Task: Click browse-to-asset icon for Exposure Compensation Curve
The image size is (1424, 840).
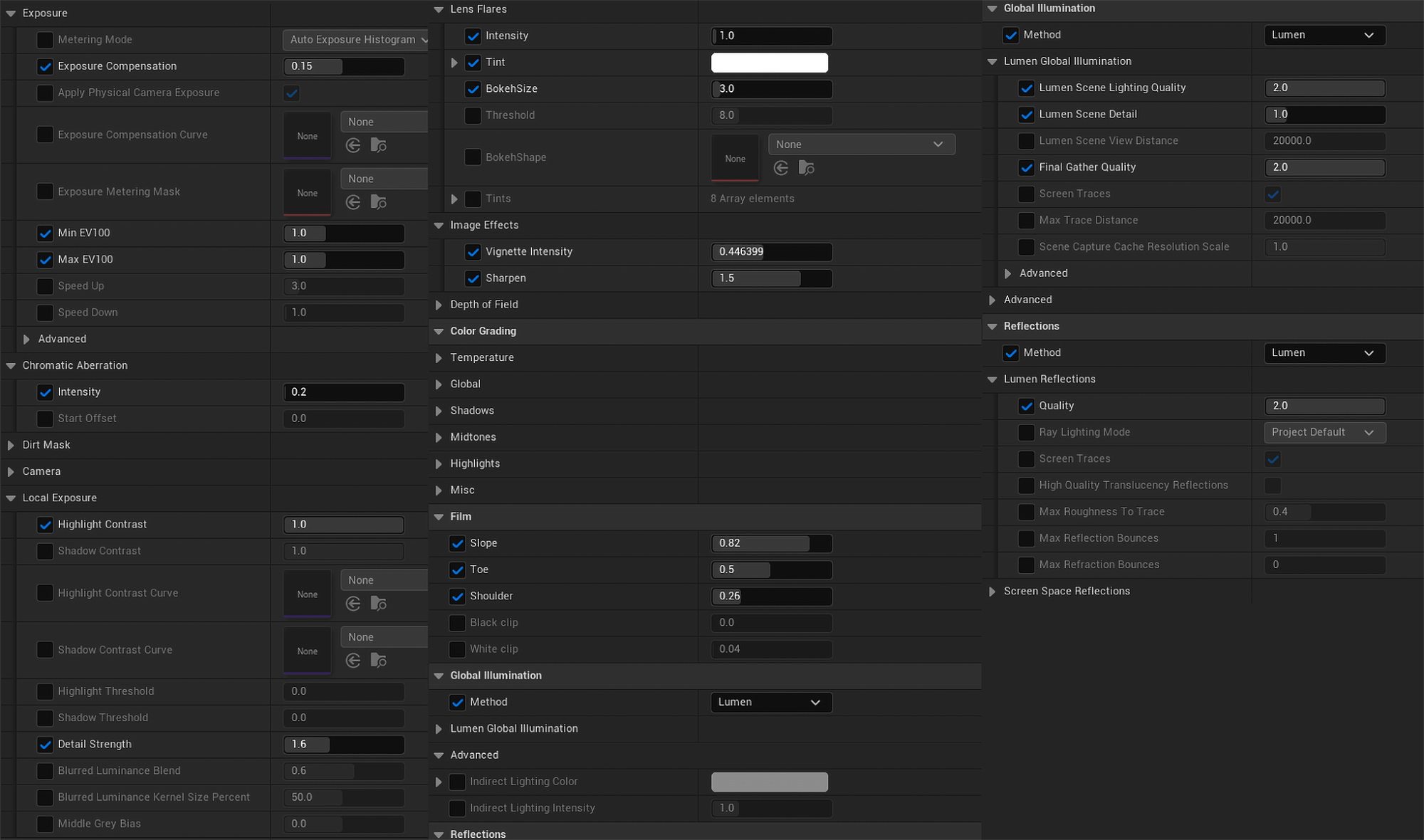Action: pyautogui.click(x=378, y=146)
